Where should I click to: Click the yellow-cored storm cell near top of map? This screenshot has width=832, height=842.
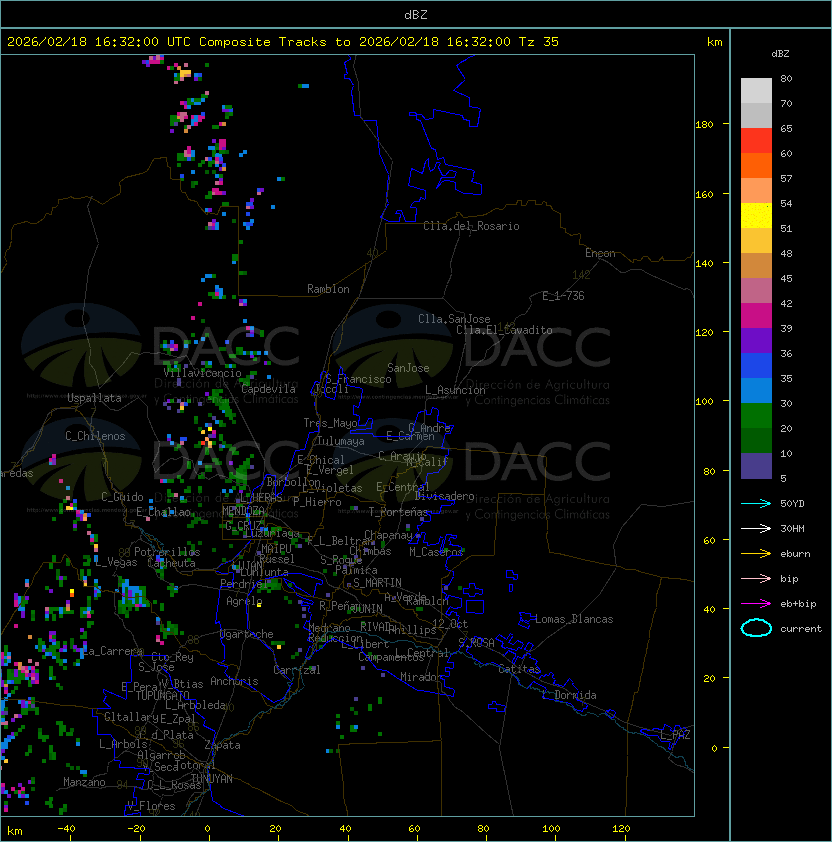pos(184,72)
